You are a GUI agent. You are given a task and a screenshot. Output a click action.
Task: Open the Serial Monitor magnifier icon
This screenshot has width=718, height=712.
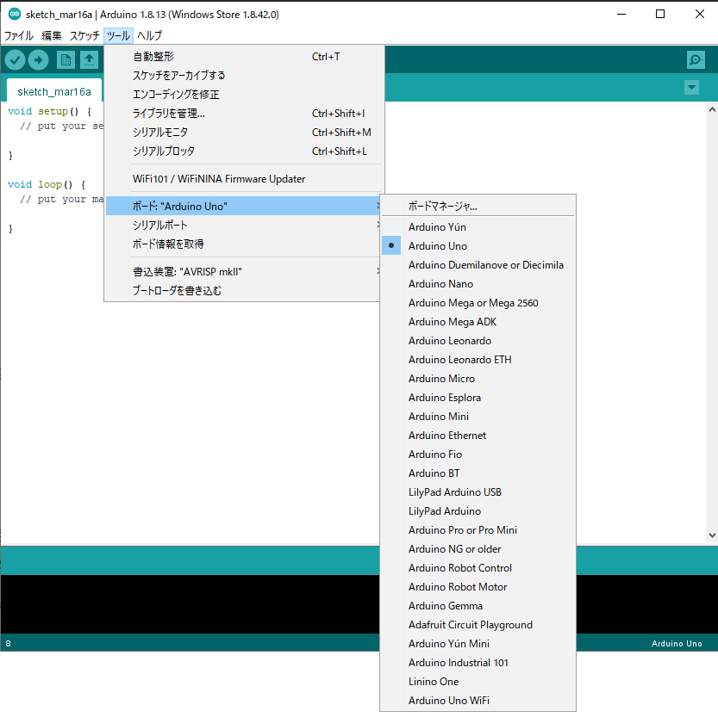click(x=696, y=60)
